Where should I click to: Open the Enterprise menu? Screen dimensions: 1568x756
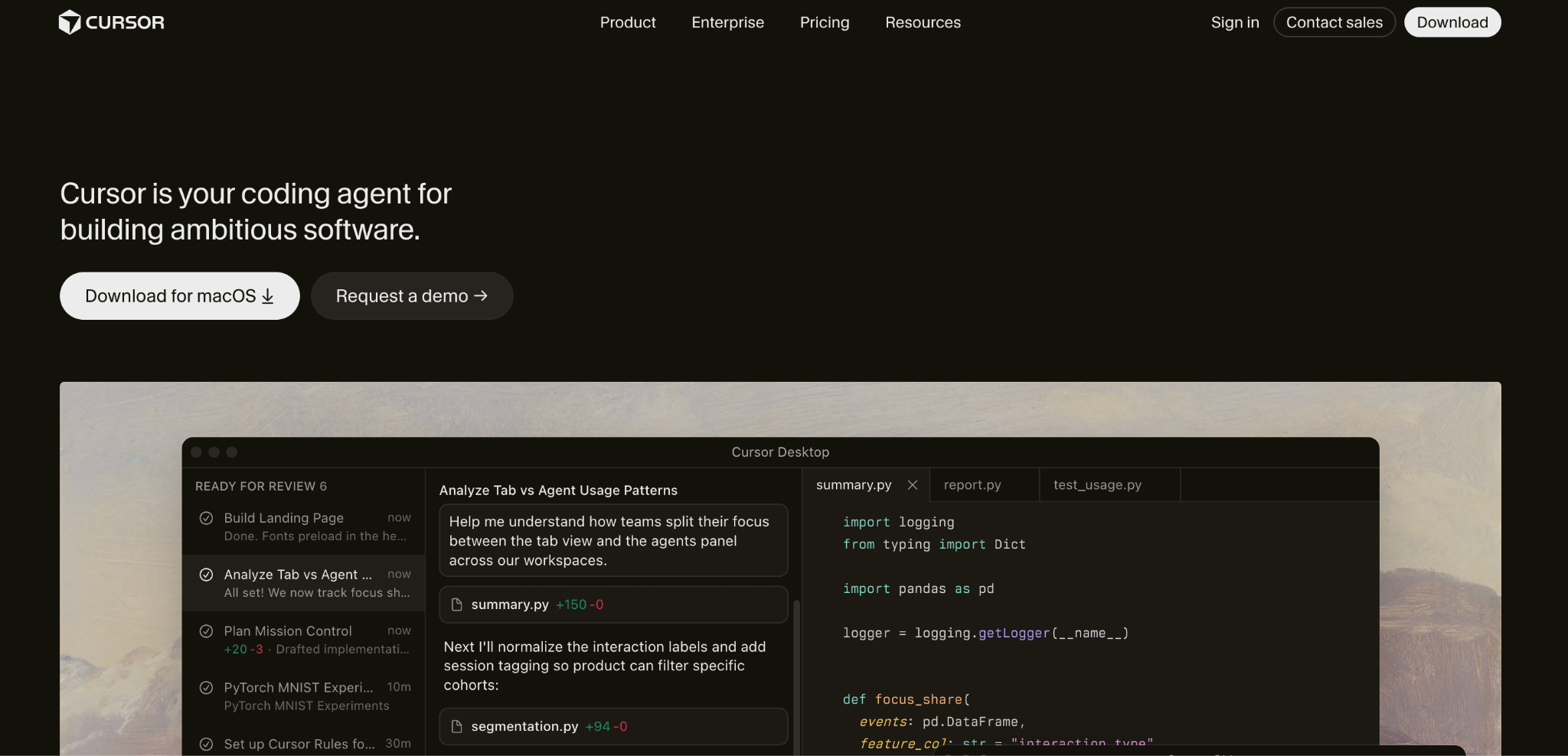tap(727, 22)
